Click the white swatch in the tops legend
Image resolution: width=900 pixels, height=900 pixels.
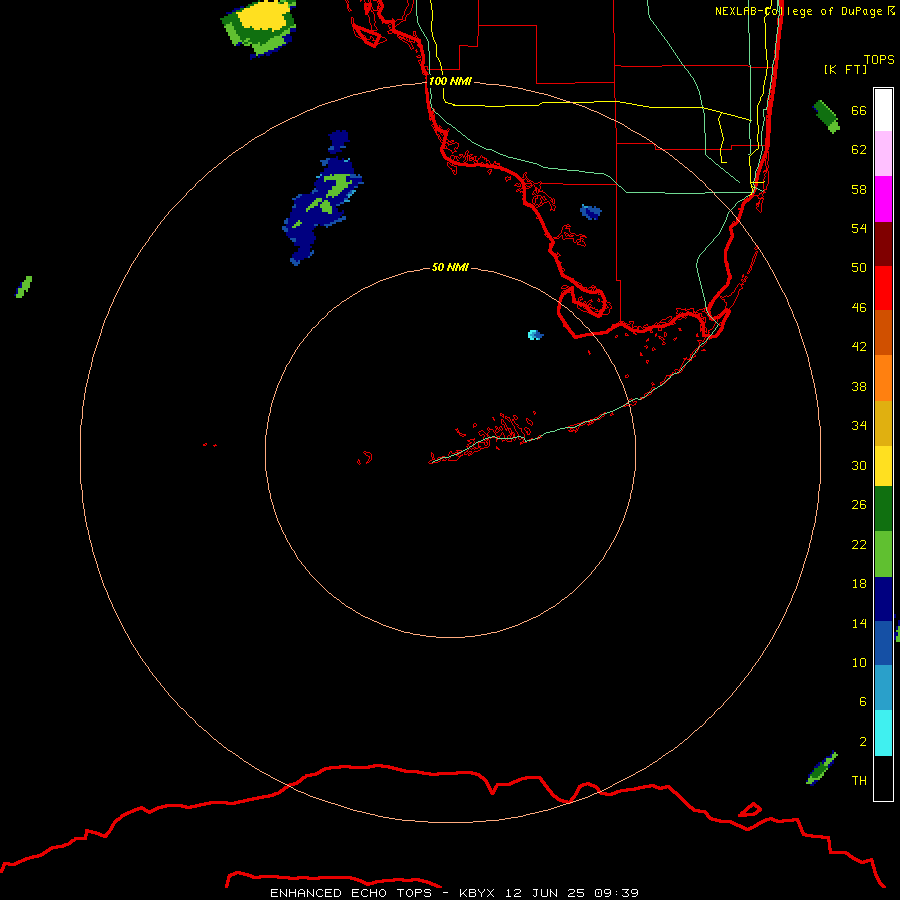pyautogui.click(x=883, y=110)
